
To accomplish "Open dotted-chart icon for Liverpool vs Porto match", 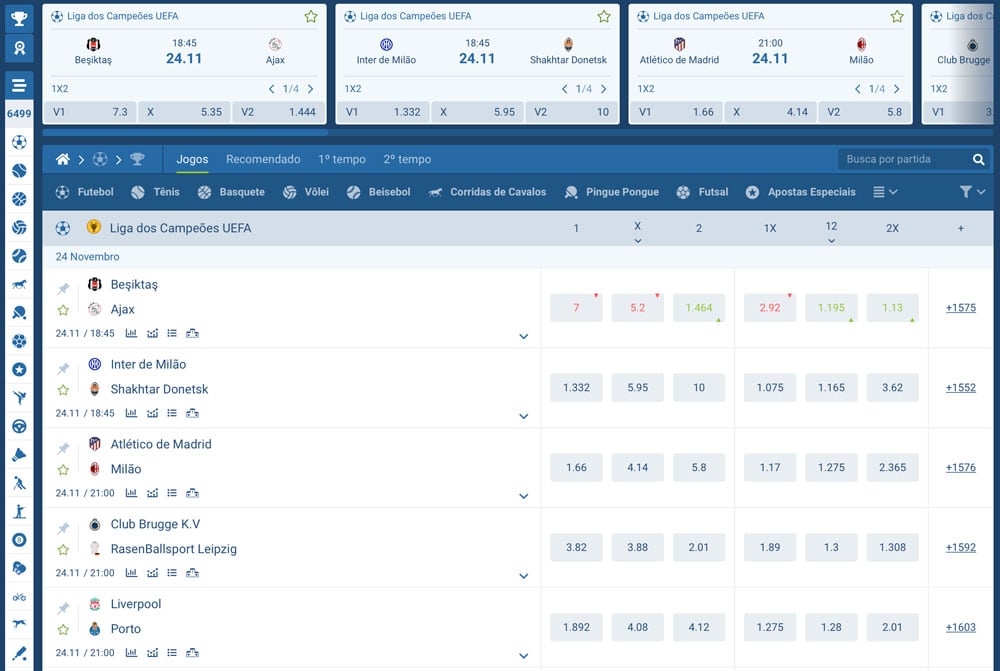I will pos(152,653).
